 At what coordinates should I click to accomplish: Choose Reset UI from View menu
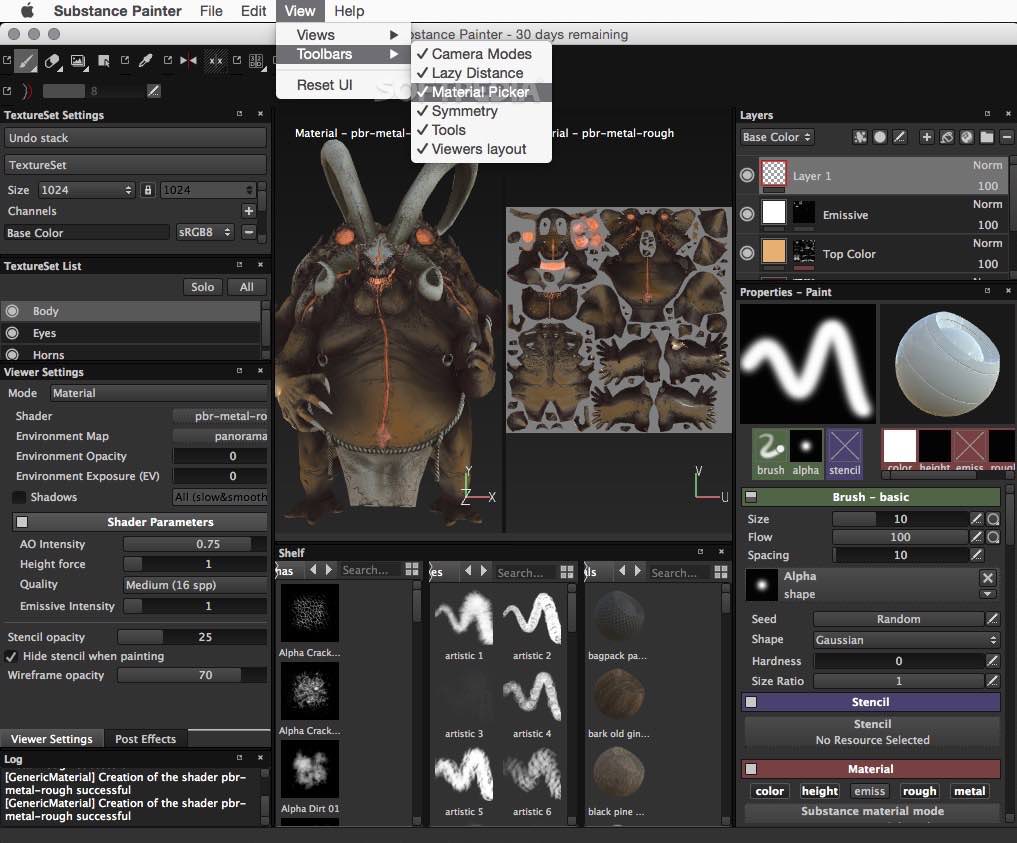click(324, 85)
